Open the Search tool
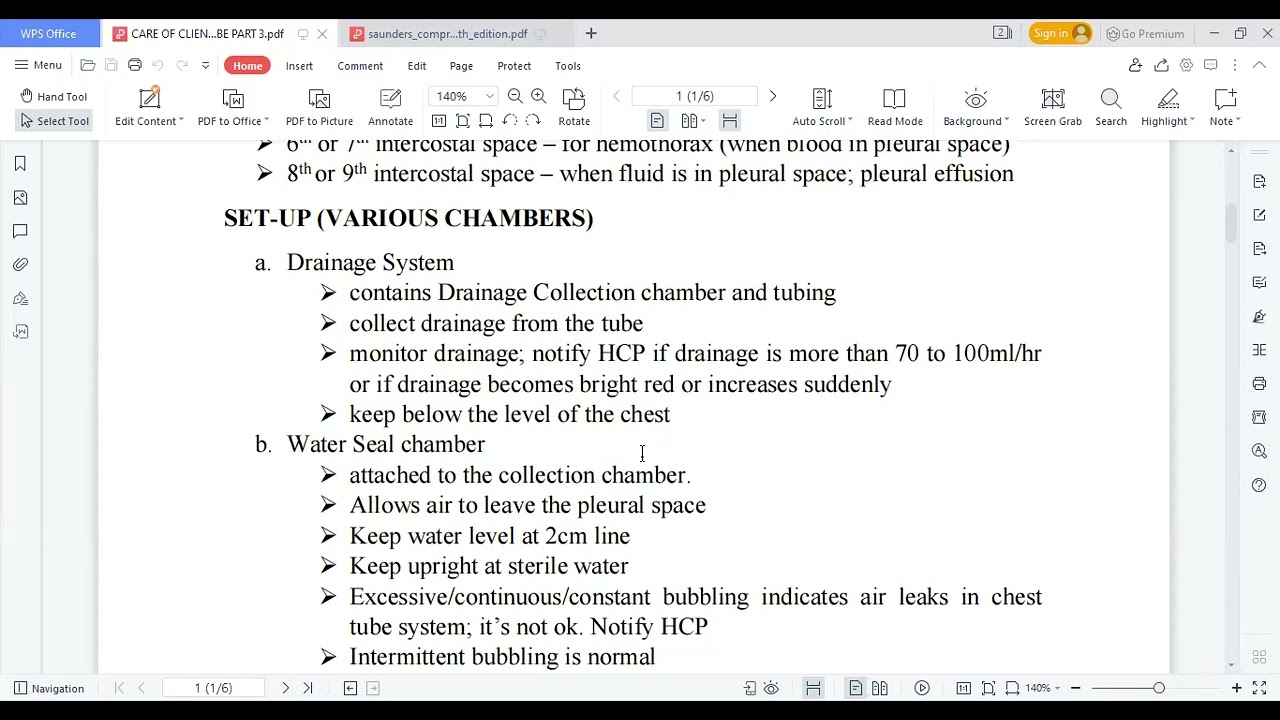 (1111, 107)
